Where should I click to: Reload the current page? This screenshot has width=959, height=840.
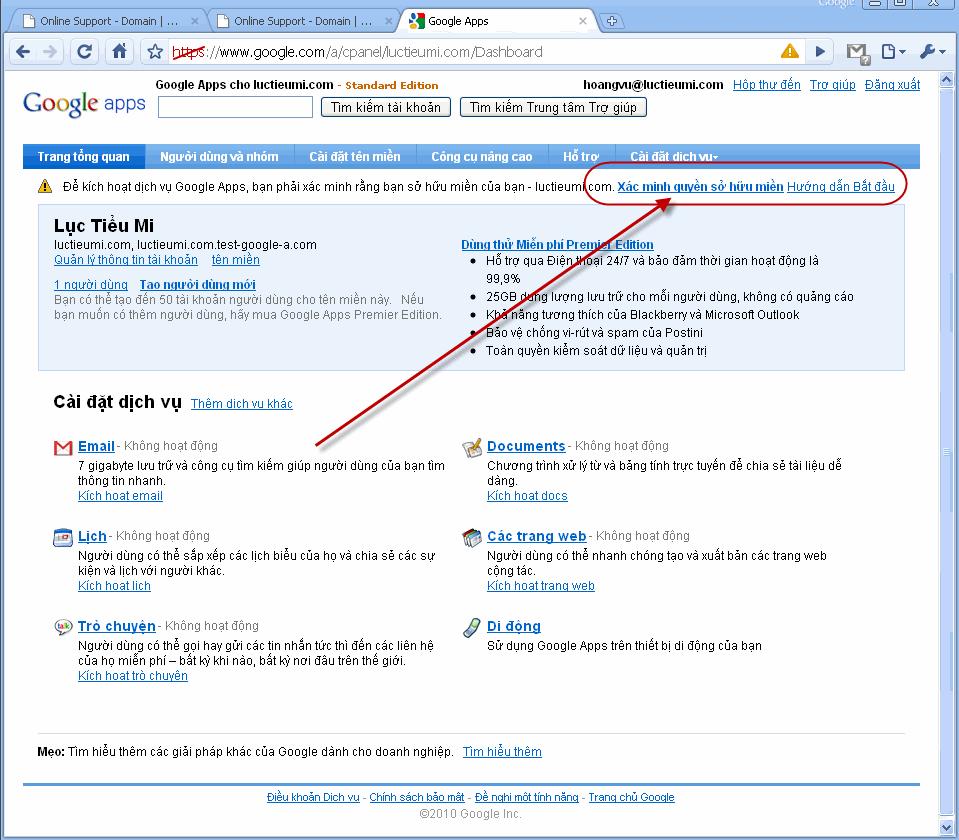pyautogui.click(x=85, y=52)
